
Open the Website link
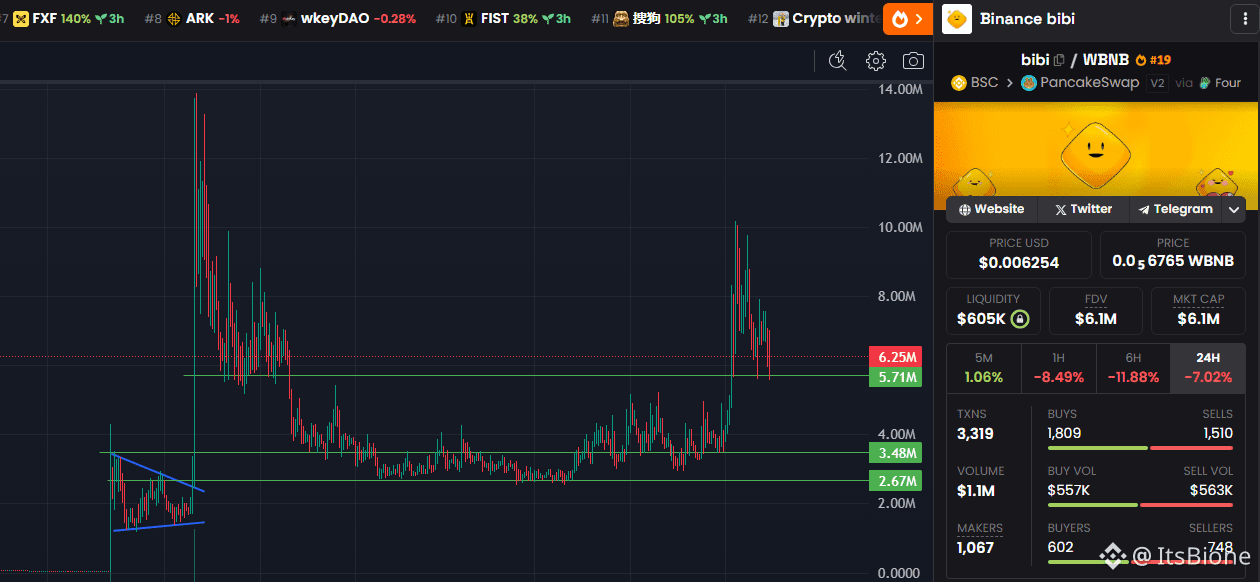[x=991, y=209]
